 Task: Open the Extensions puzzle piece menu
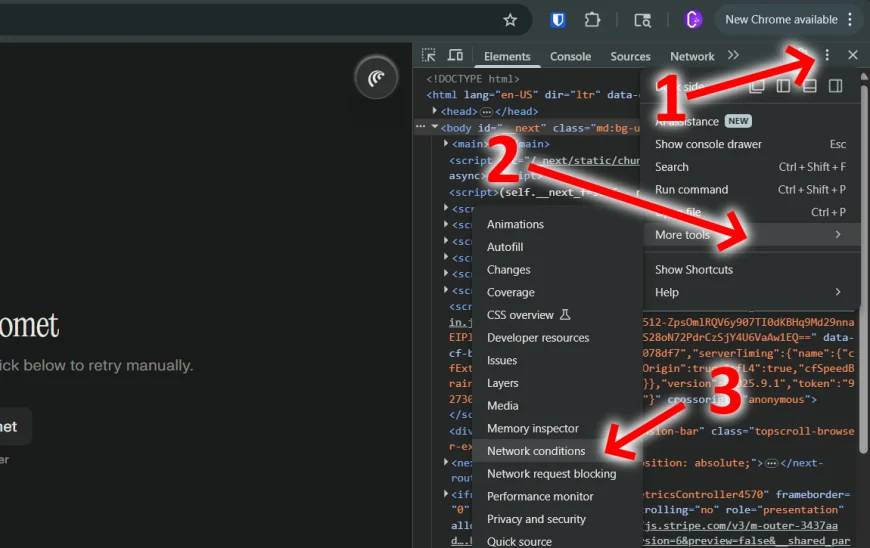click(592, 20)
